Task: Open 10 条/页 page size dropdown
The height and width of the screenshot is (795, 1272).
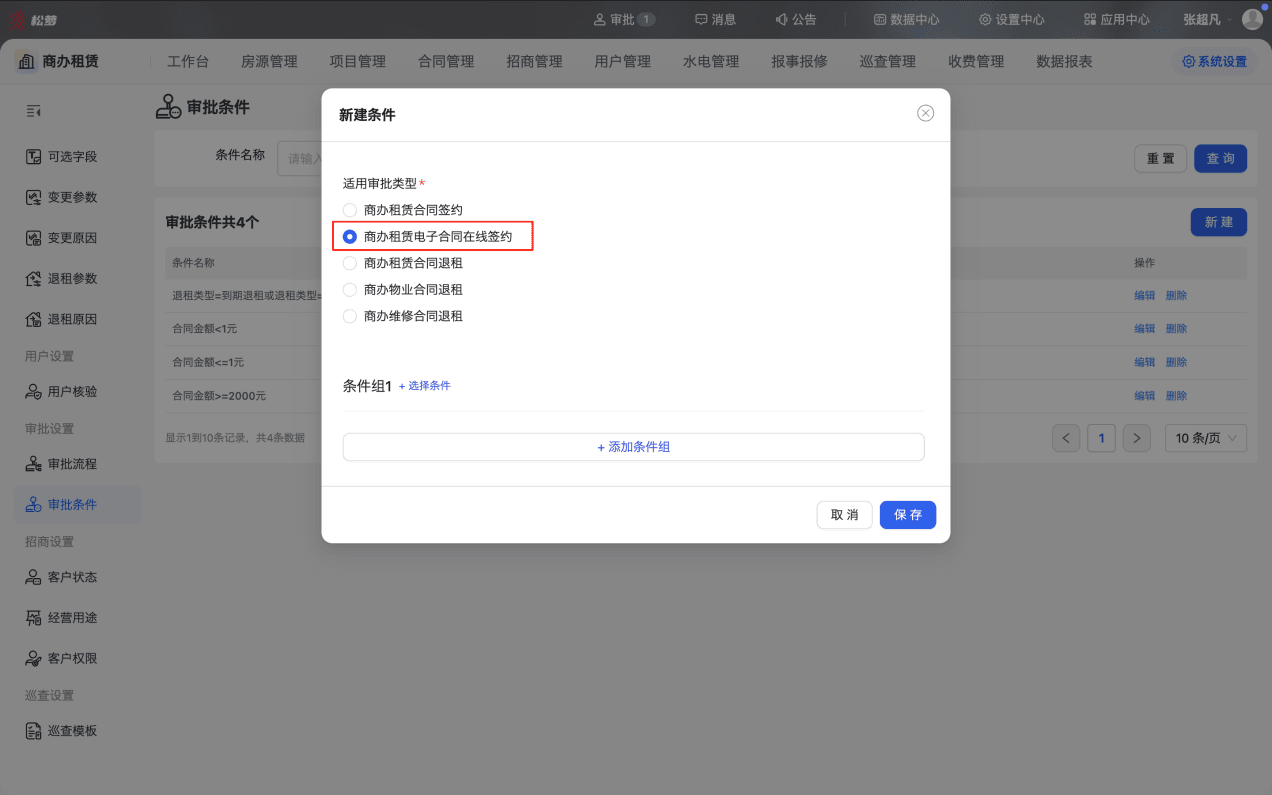Action: tap(1206, 438)
